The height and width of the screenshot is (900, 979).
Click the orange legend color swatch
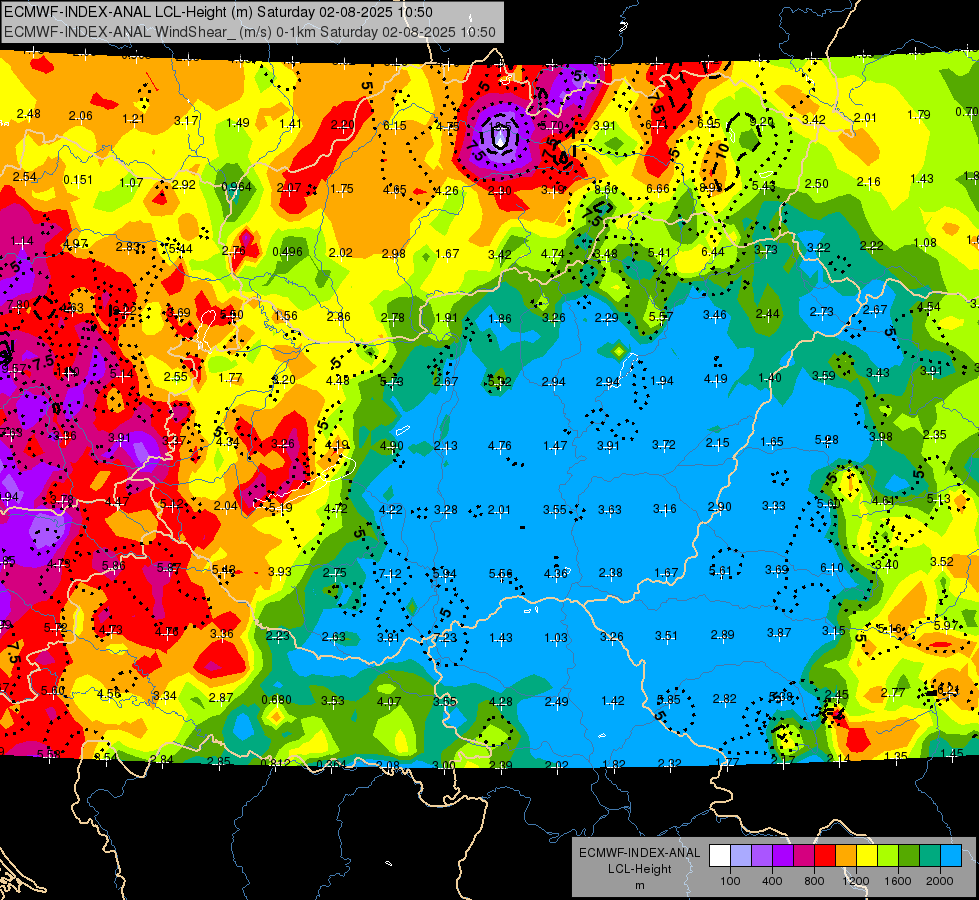(x=846, y=856)
